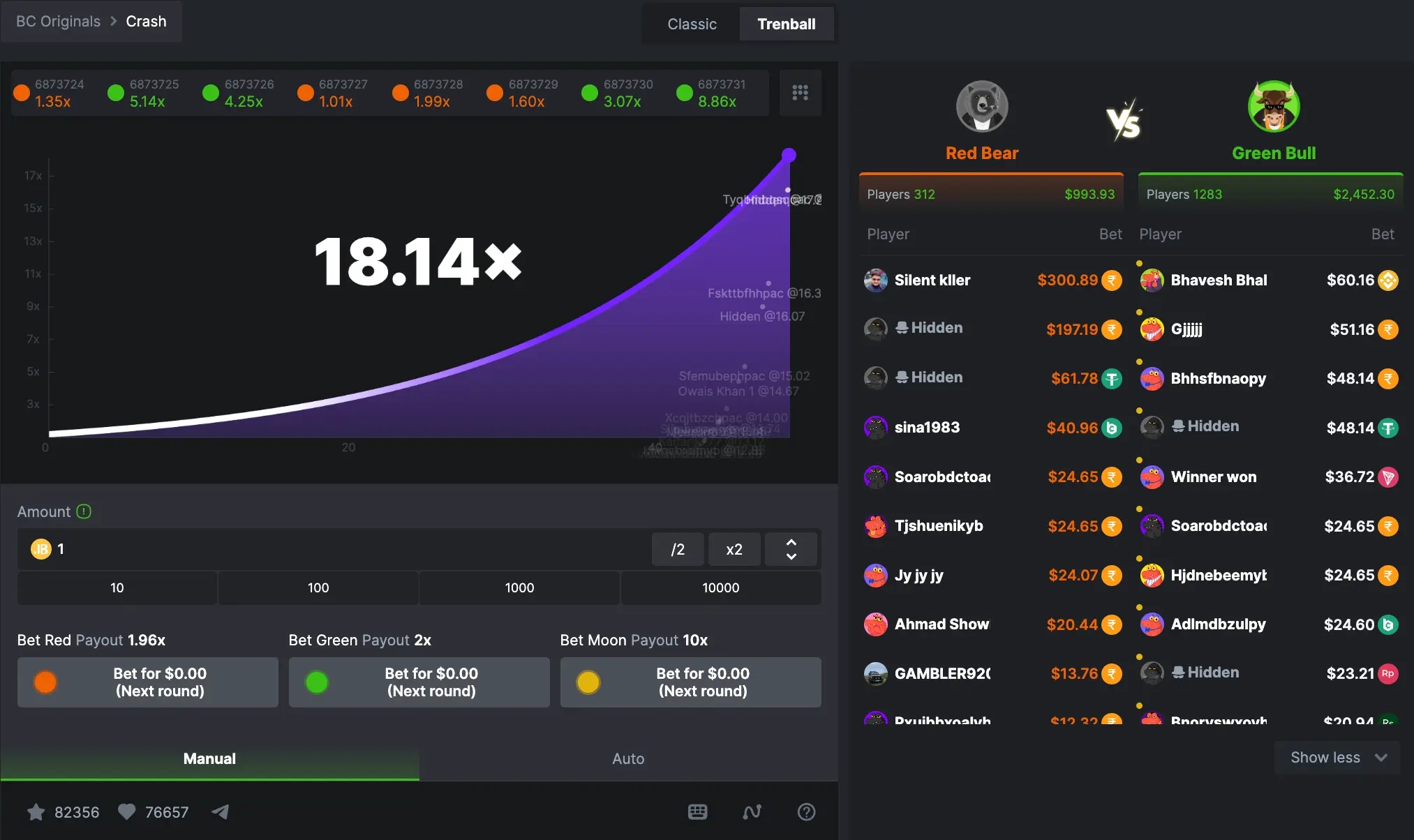Place Bet Moon for next round

pyautogui.click(x=691, y=682)
